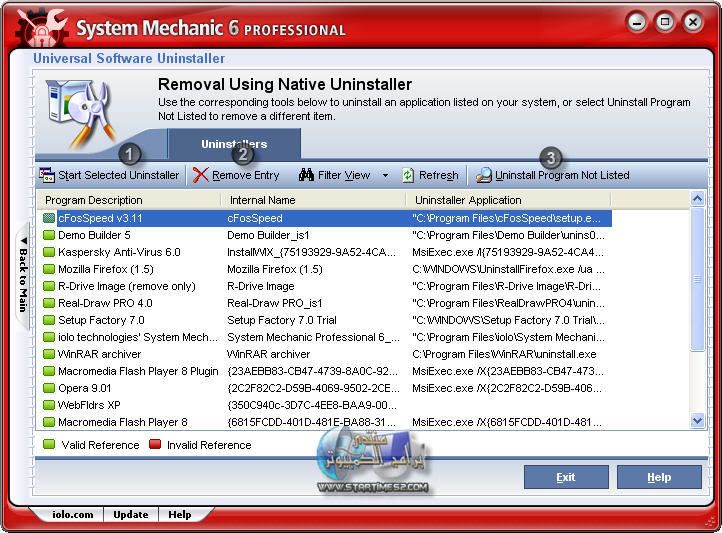Select the cFosSpeed v3.11 row
Viewport: 722px width, 533px height.
[327, 218]
